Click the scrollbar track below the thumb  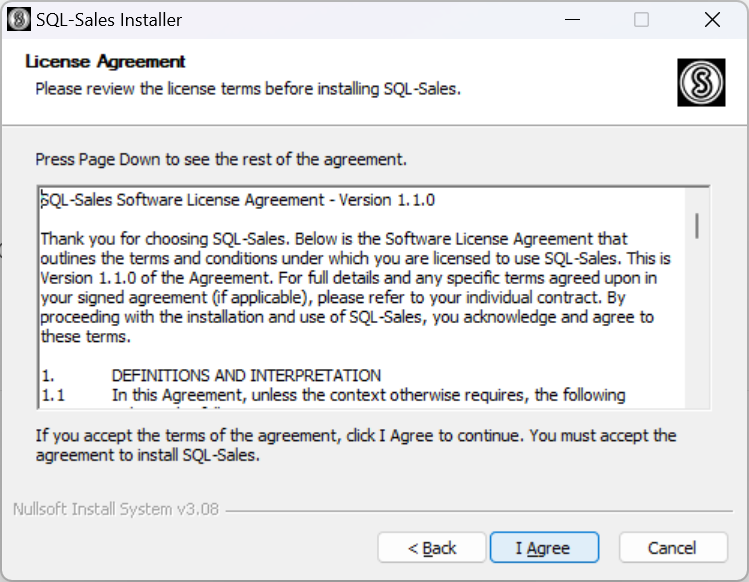697,323
